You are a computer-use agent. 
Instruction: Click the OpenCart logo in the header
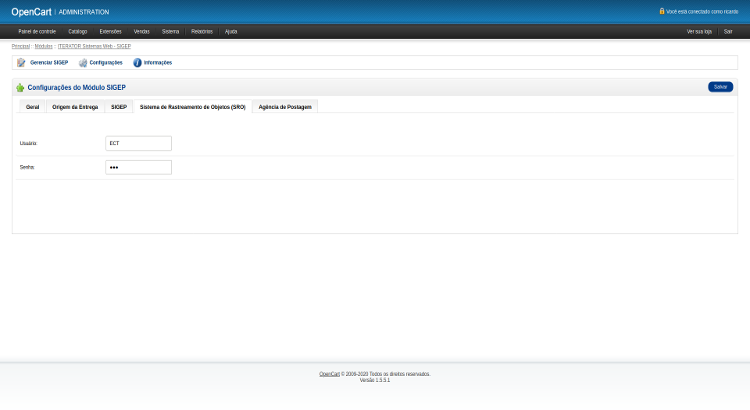pyautogui.click(x=32, y=12)
